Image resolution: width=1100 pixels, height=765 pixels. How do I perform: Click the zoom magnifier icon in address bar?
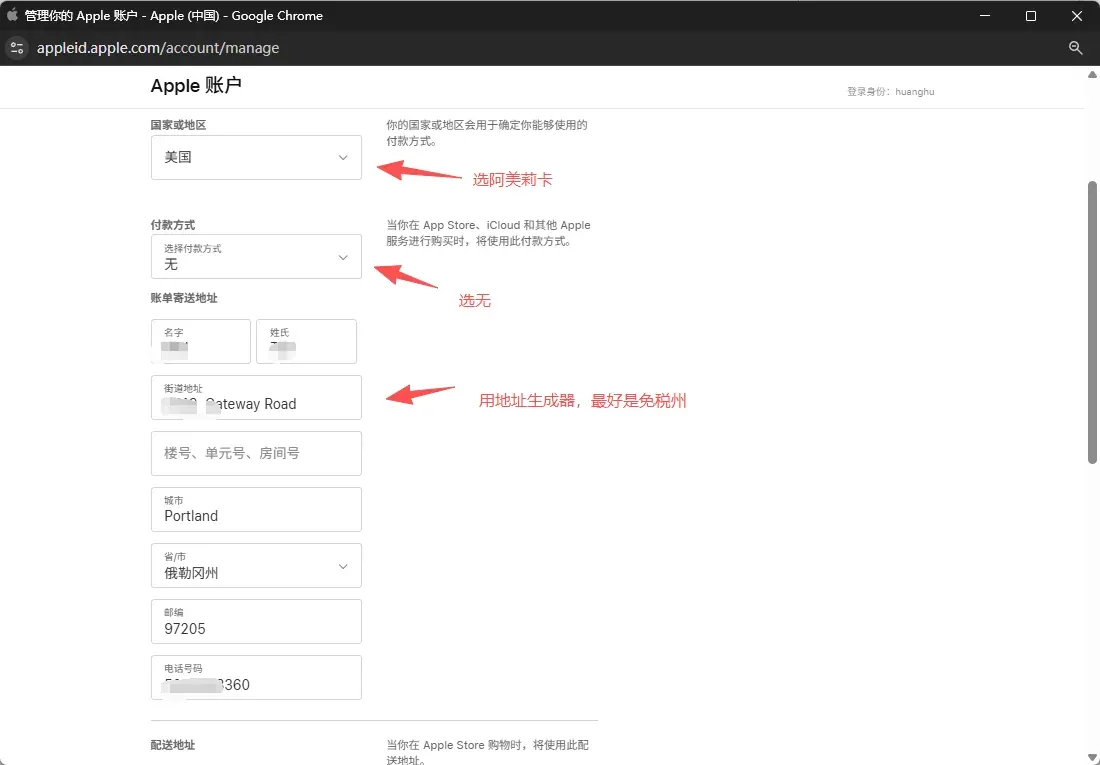[1075, 48]
